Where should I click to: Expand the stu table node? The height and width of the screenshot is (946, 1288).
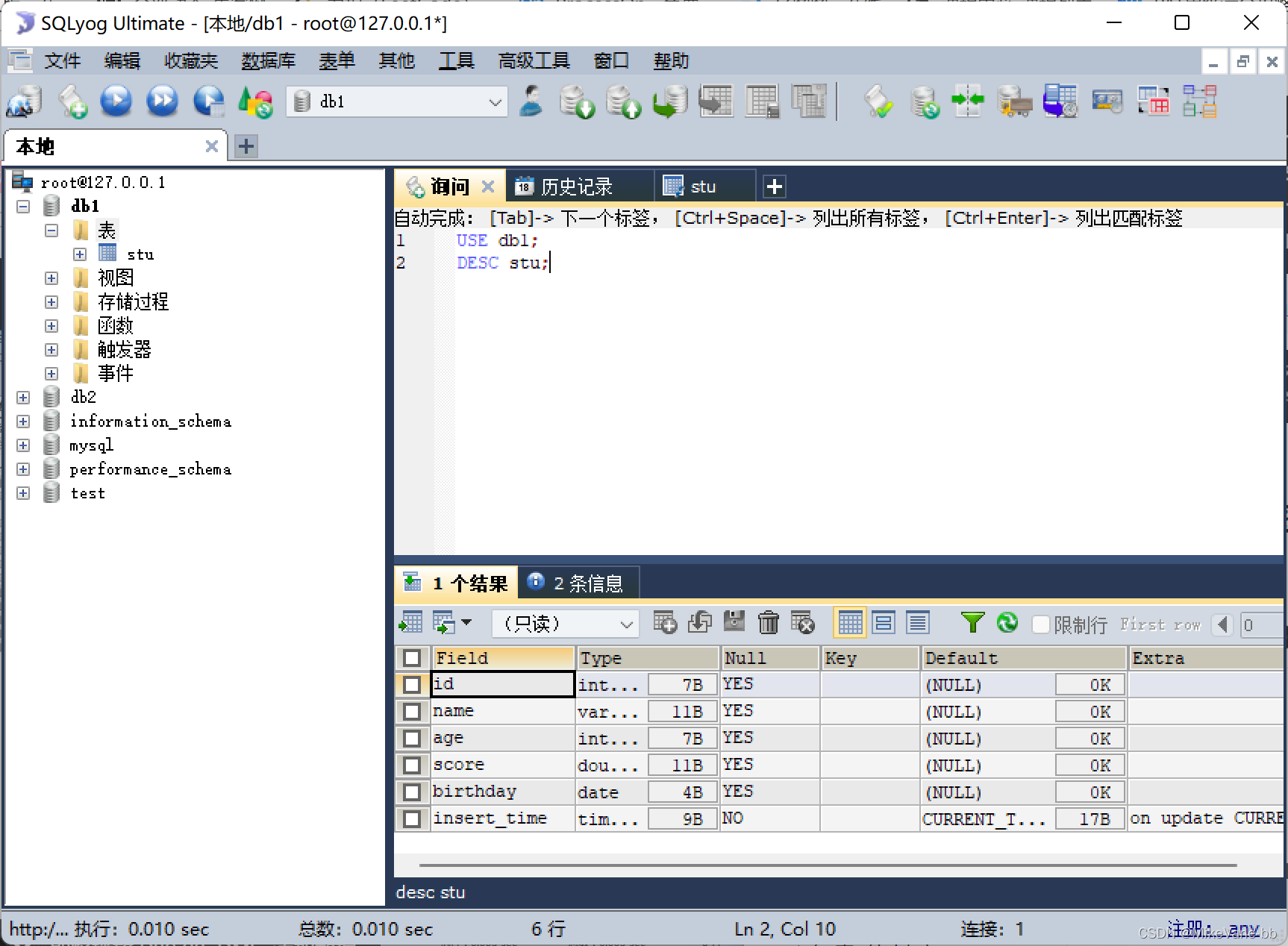click(x=80, y=254)
